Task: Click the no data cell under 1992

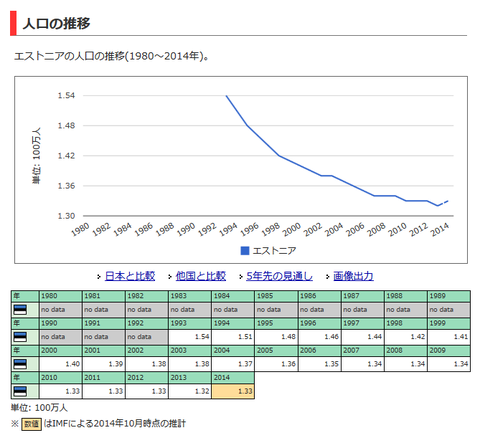Action: coord(147,337)
